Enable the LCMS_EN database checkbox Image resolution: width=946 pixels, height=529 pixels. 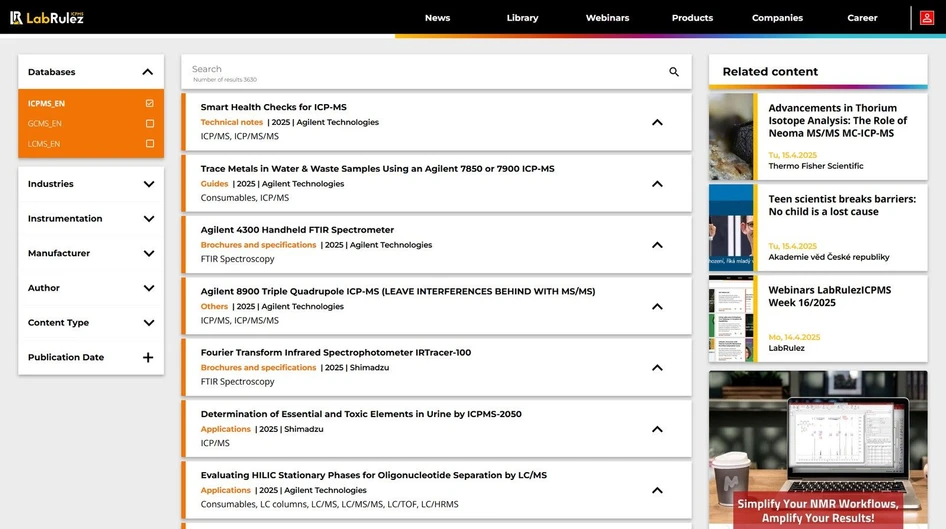(x=150, y=144)
